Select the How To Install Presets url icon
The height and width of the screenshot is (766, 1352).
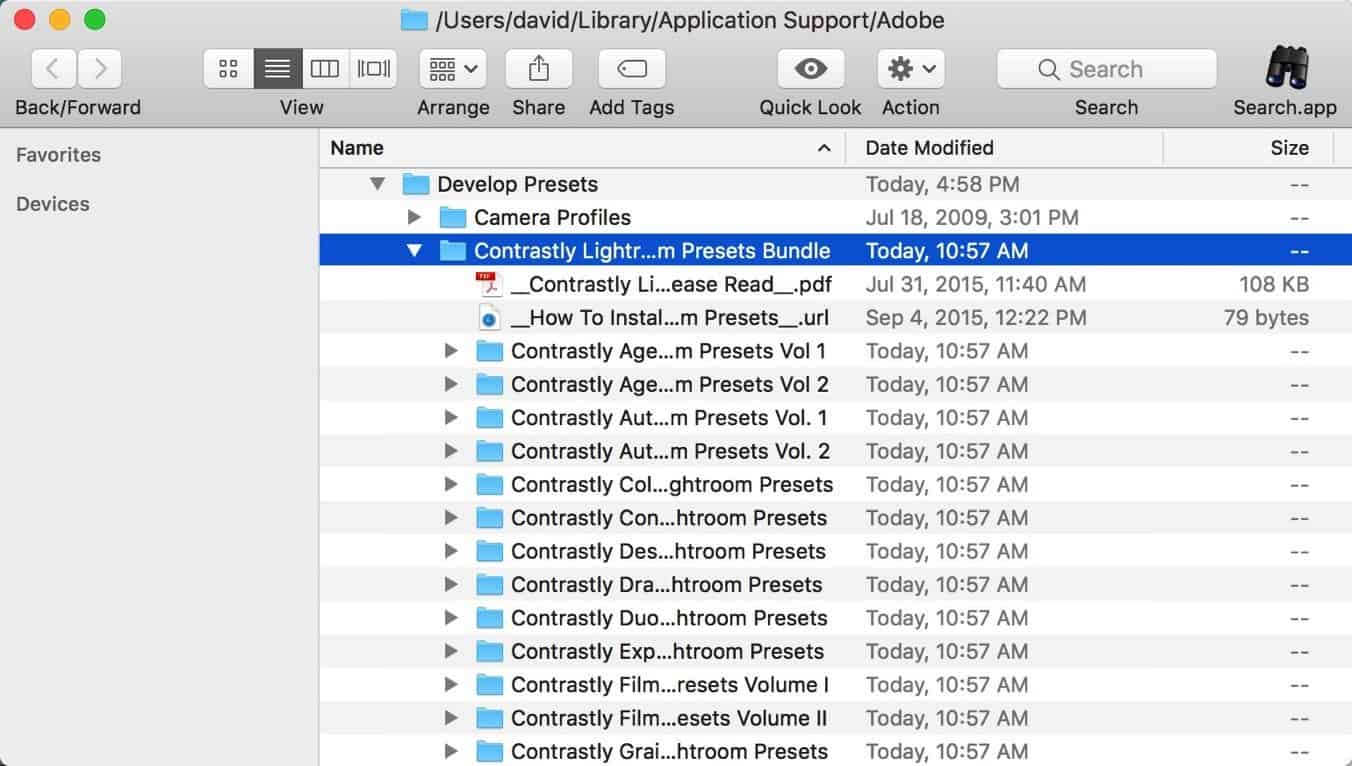click(x=488, y=318)
